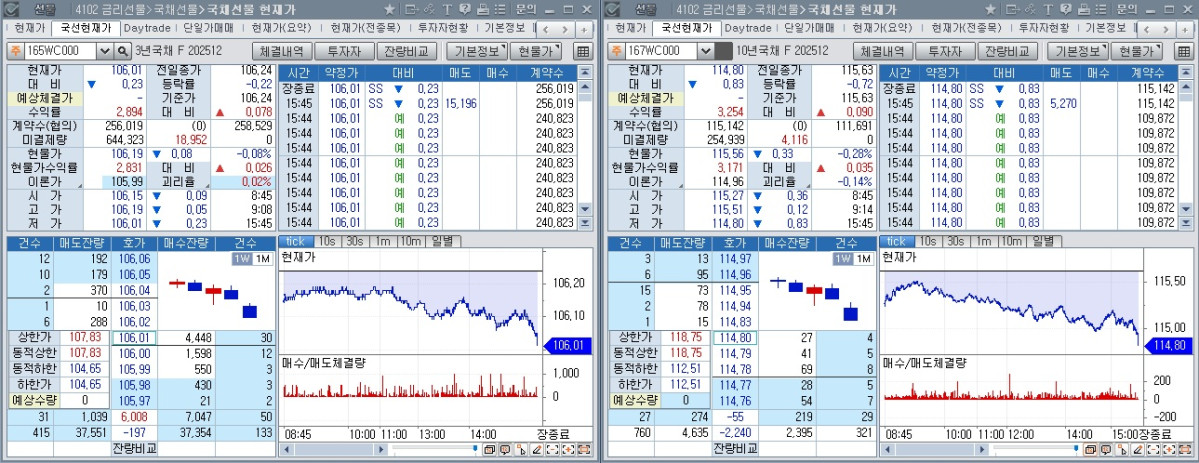
Task: Add a new tab with plus in left window
Action: point(584,29)
